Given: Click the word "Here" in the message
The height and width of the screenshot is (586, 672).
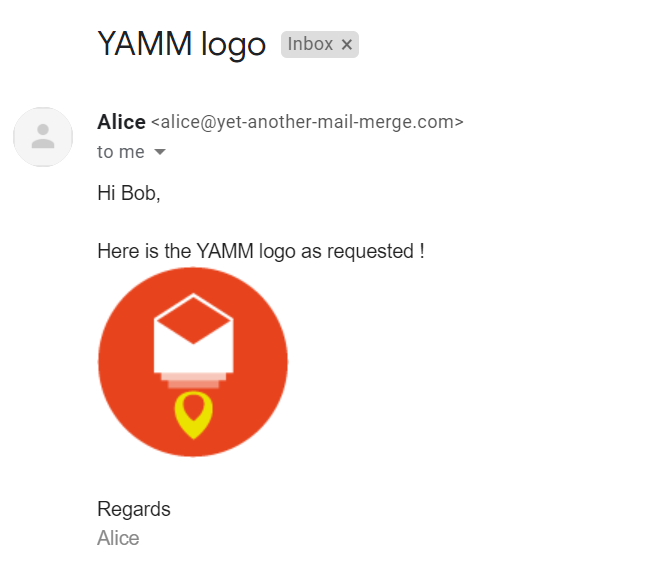Looking at the screenshot, I should point(117,251).
